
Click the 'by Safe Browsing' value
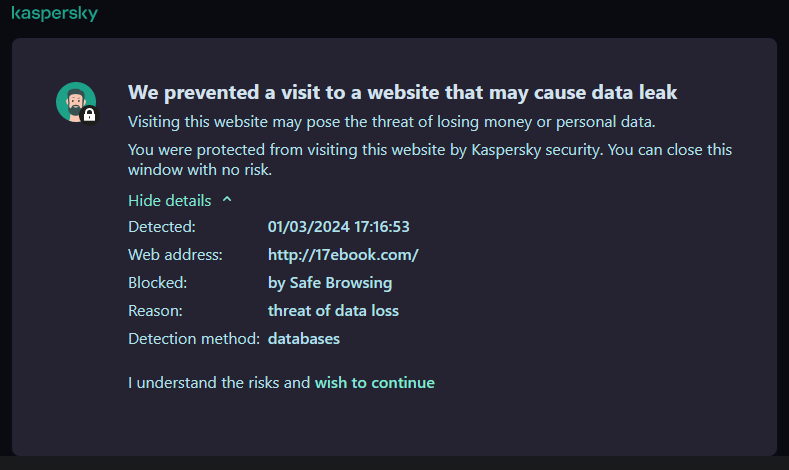330,283
